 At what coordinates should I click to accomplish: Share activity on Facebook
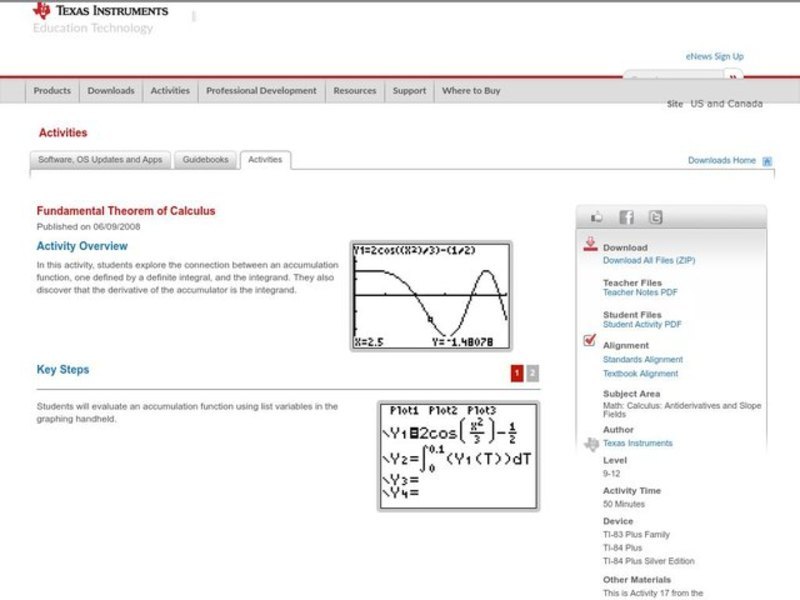tap(627, 217)
